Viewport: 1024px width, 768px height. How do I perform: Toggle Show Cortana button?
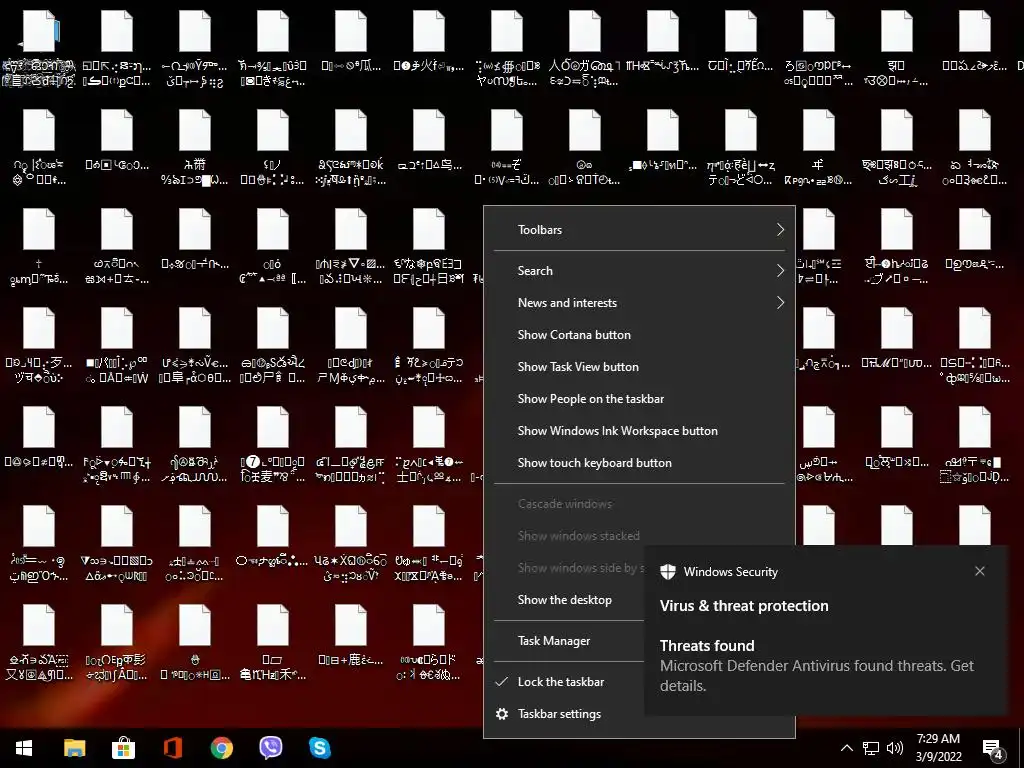coord(639,335)
